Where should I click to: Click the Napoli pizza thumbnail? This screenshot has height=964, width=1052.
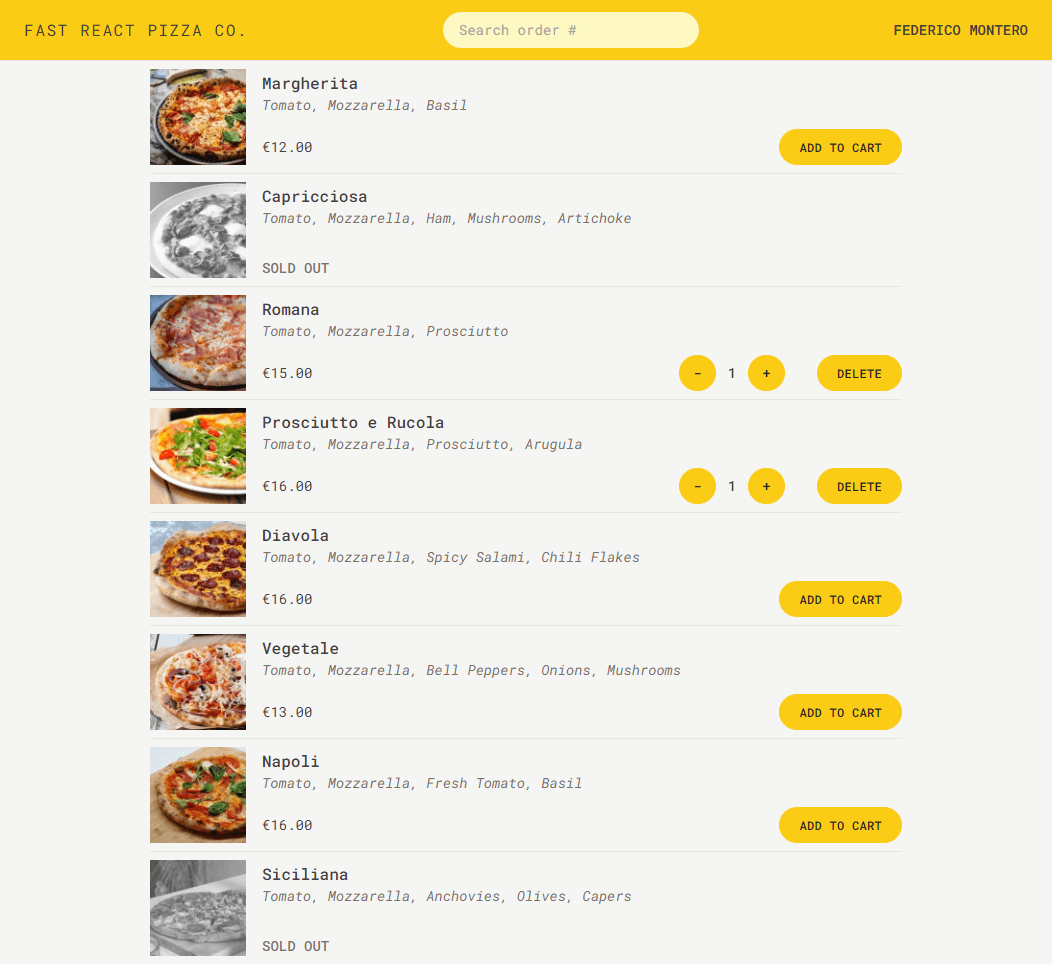click(198, 795)
